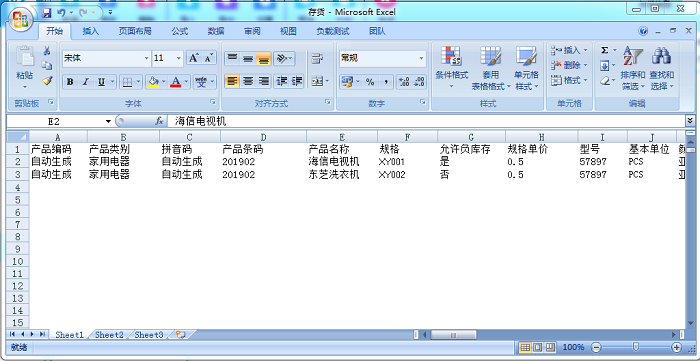Open customize quick access toolbar dropdown

click(x=111, y=13)
